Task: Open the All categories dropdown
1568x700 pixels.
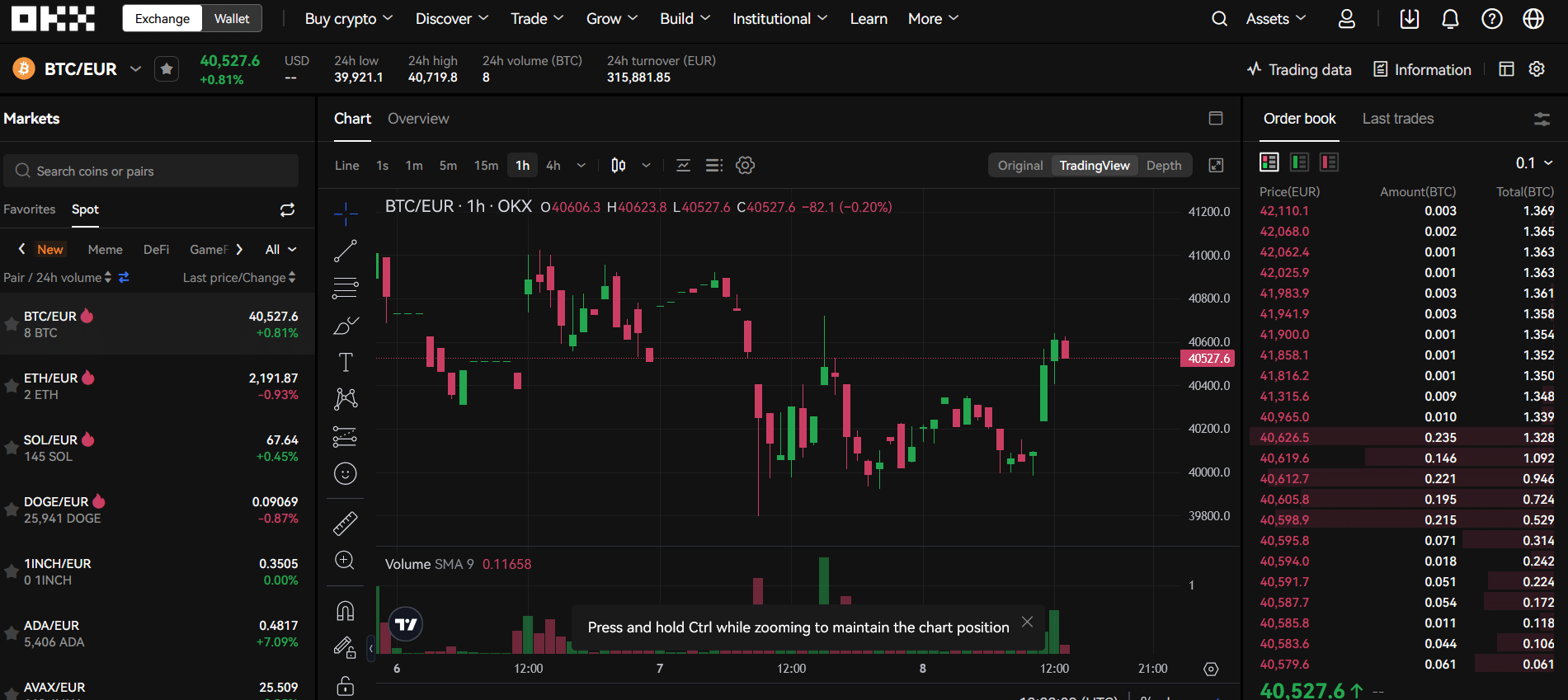Action: 280,250
